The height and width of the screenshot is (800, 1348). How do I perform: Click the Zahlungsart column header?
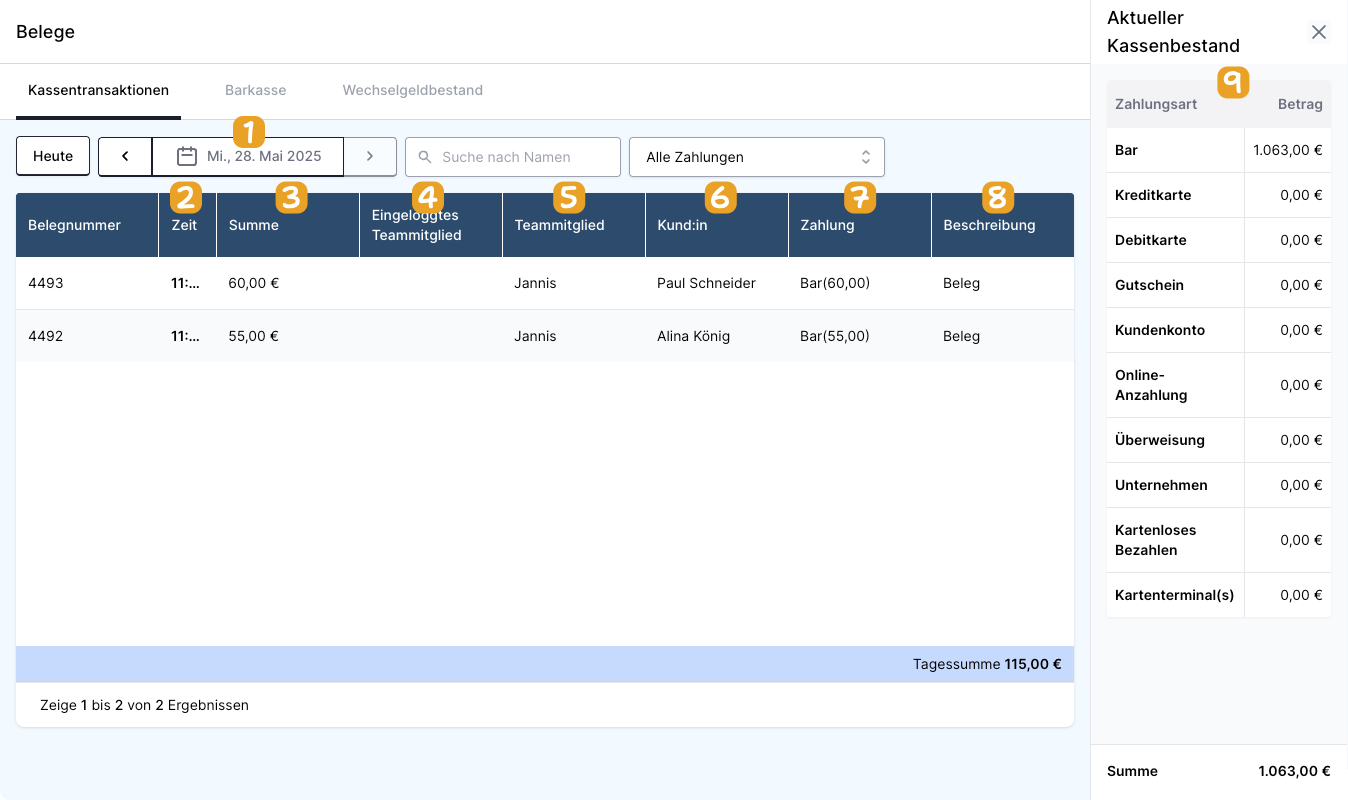point(1156,104)
